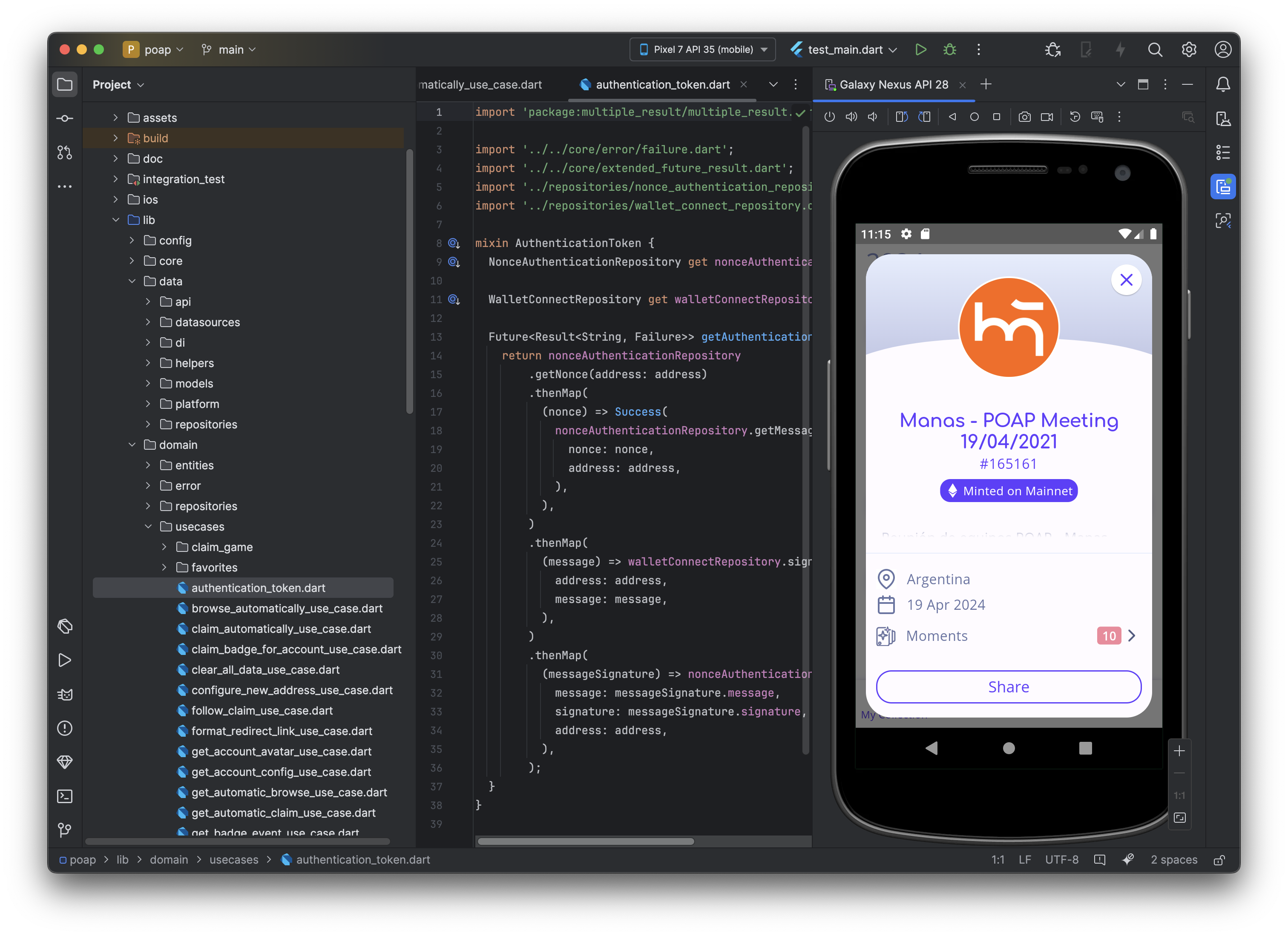Open the Commit tool window
This screenshot has width=1288, height=936.
pos(65,118)
